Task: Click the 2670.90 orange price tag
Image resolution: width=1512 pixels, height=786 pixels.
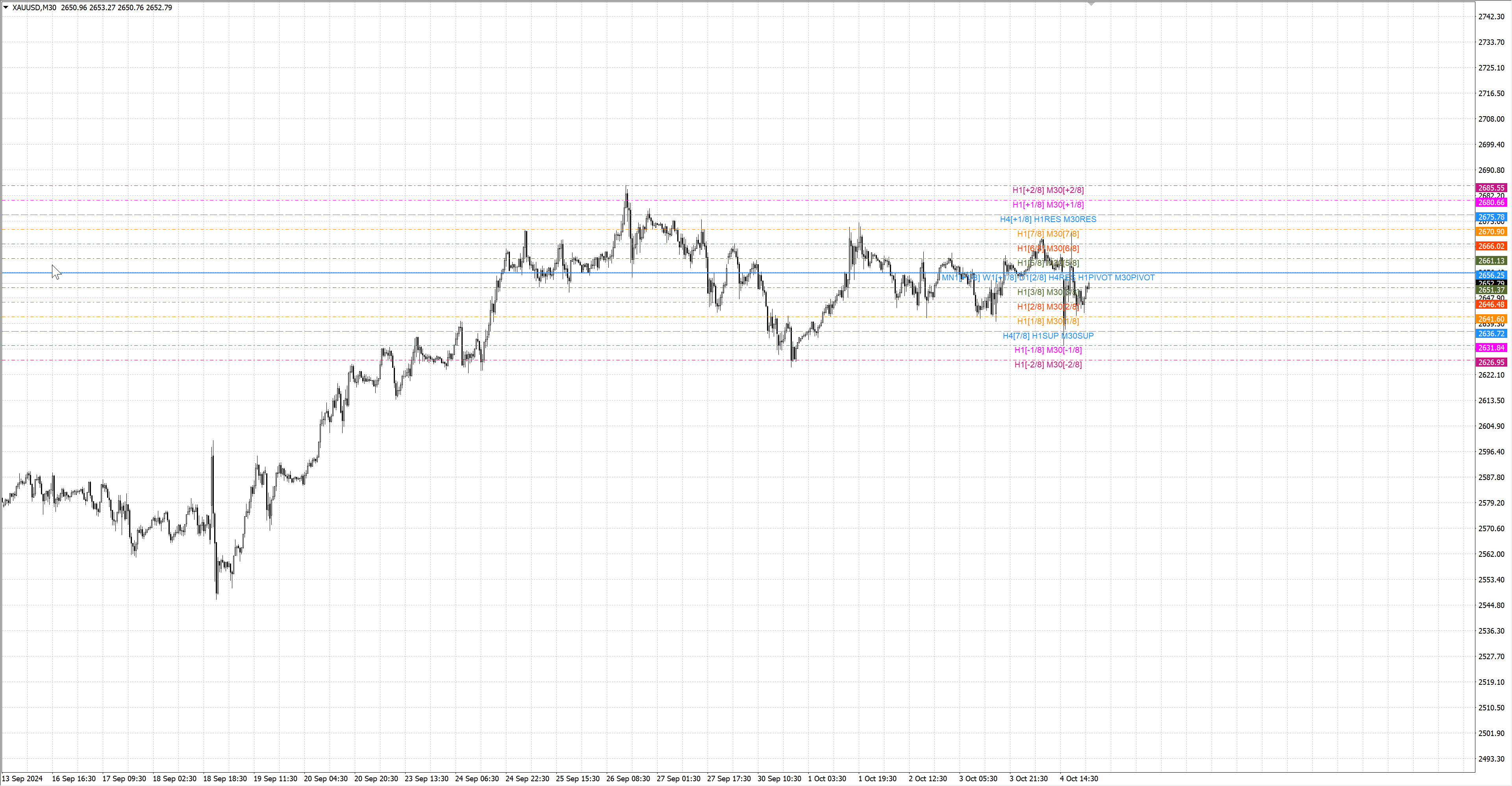Action: (x=1491, y=232)
